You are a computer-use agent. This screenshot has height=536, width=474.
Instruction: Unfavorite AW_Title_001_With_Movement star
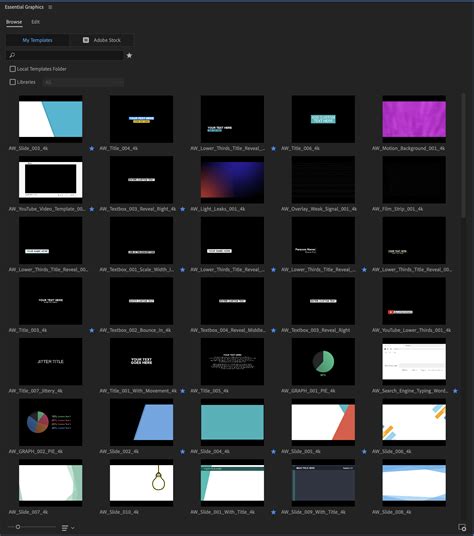182,391
